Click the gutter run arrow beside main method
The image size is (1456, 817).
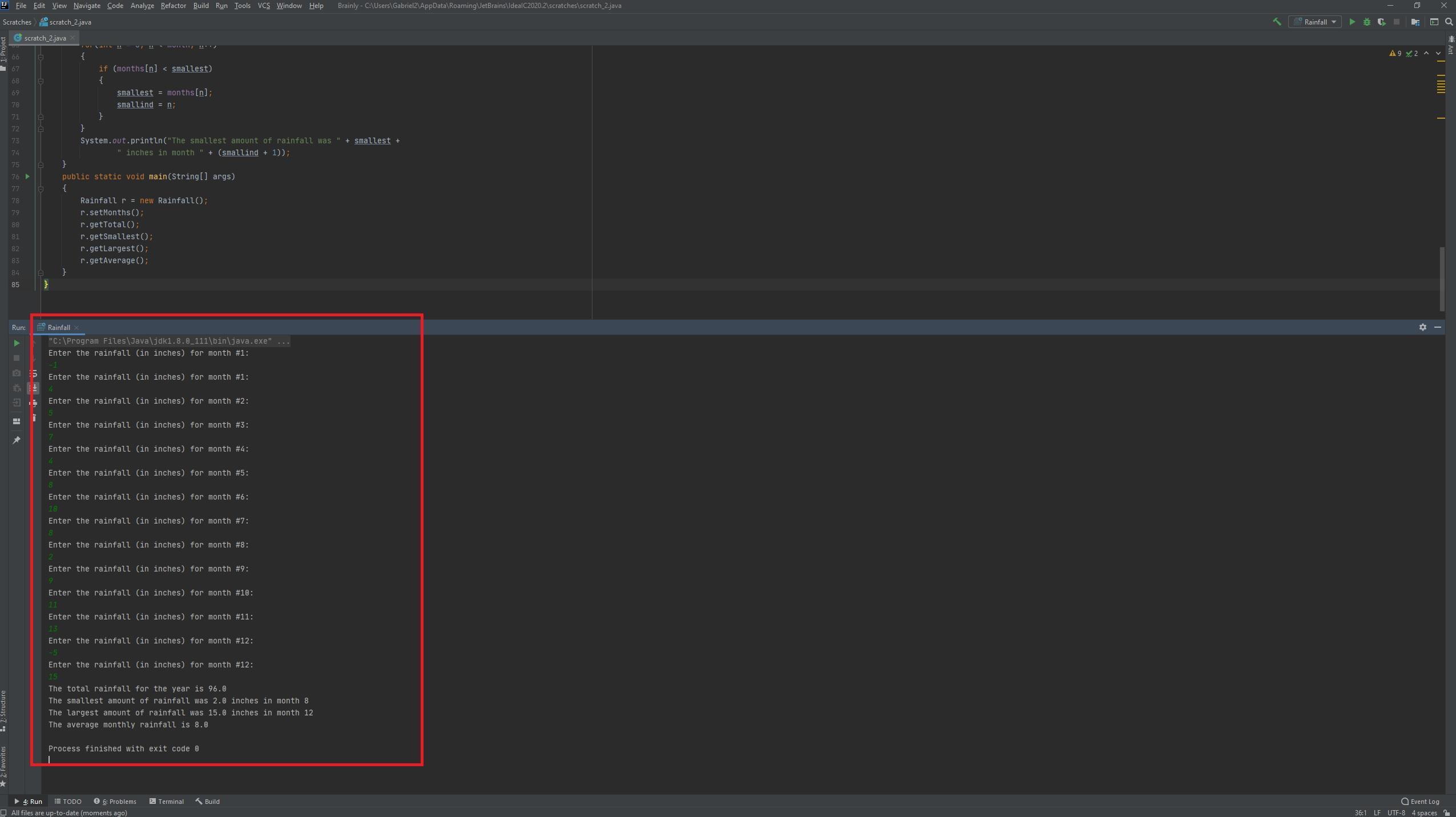pos(27,176)
